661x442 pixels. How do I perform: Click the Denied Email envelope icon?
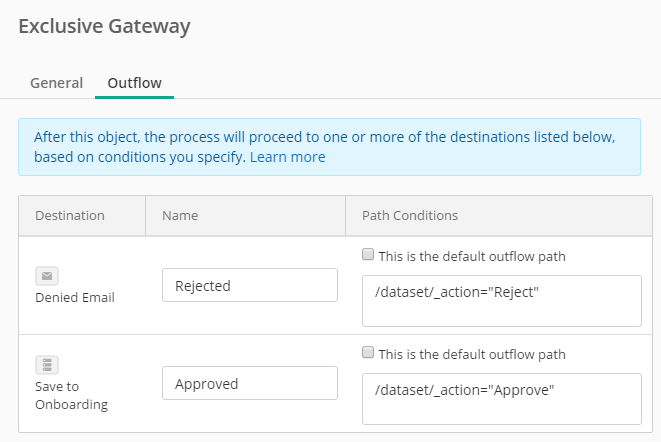[47, 276]
